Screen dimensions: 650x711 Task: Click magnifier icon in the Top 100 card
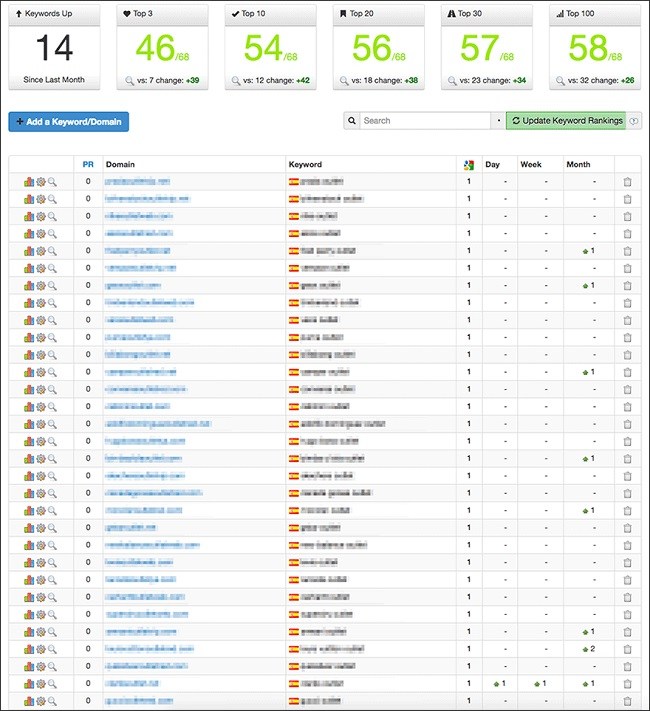point(561,81)
